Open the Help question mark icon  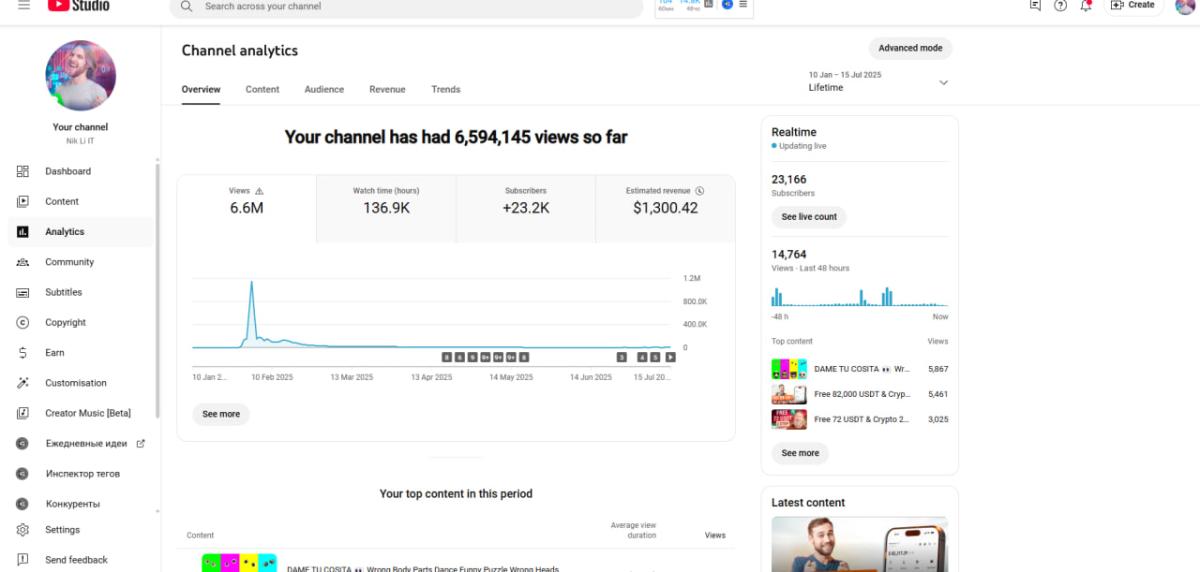[1061, 5]
